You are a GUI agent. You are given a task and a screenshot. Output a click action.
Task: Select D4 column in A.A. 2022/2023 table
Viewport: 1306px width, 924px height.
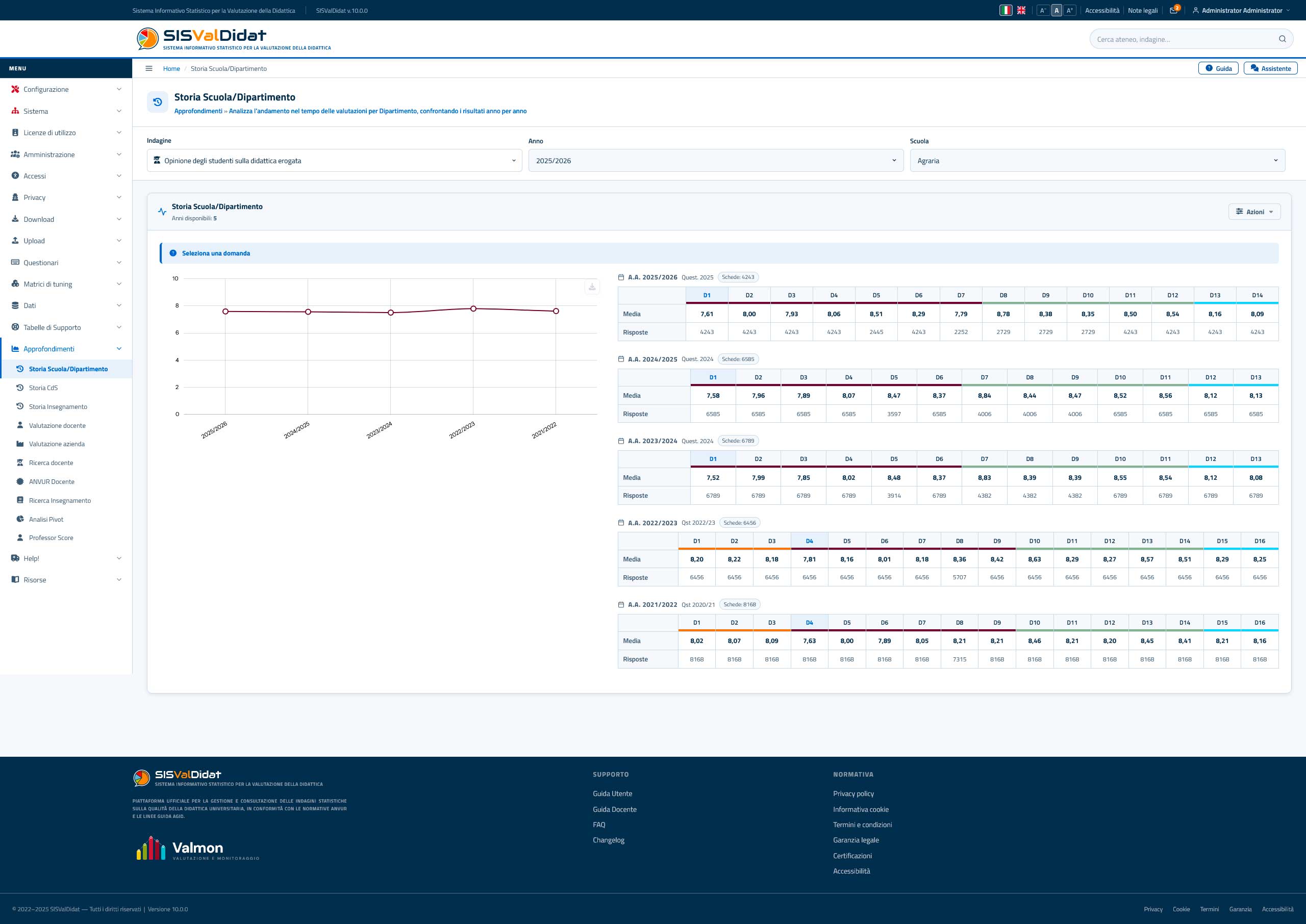click(x=809, y=541)
